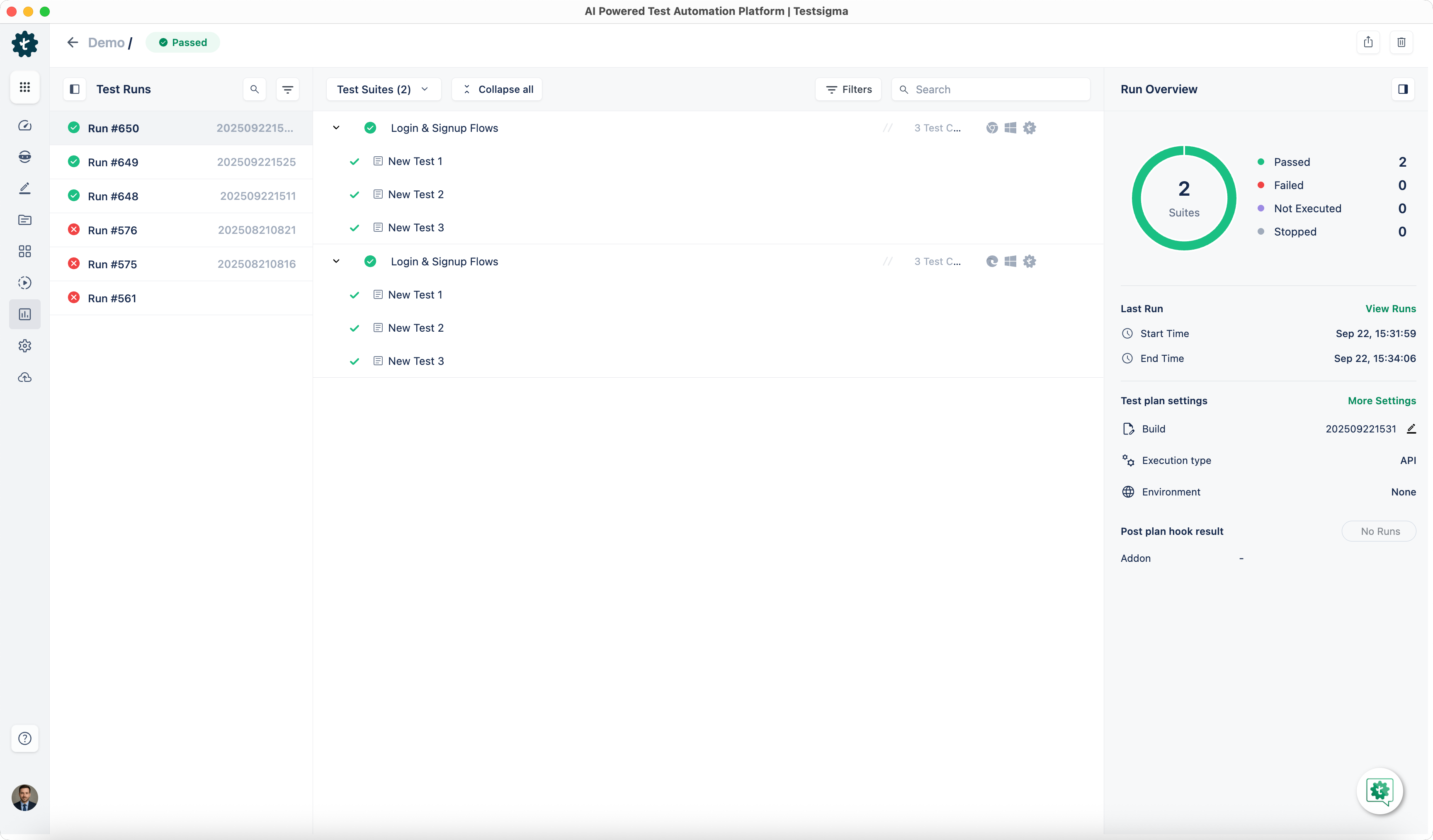The height and width of the screenshot is (840, 1433).
Task: Click the search icon in Test Runs panel
Action: 254,89
